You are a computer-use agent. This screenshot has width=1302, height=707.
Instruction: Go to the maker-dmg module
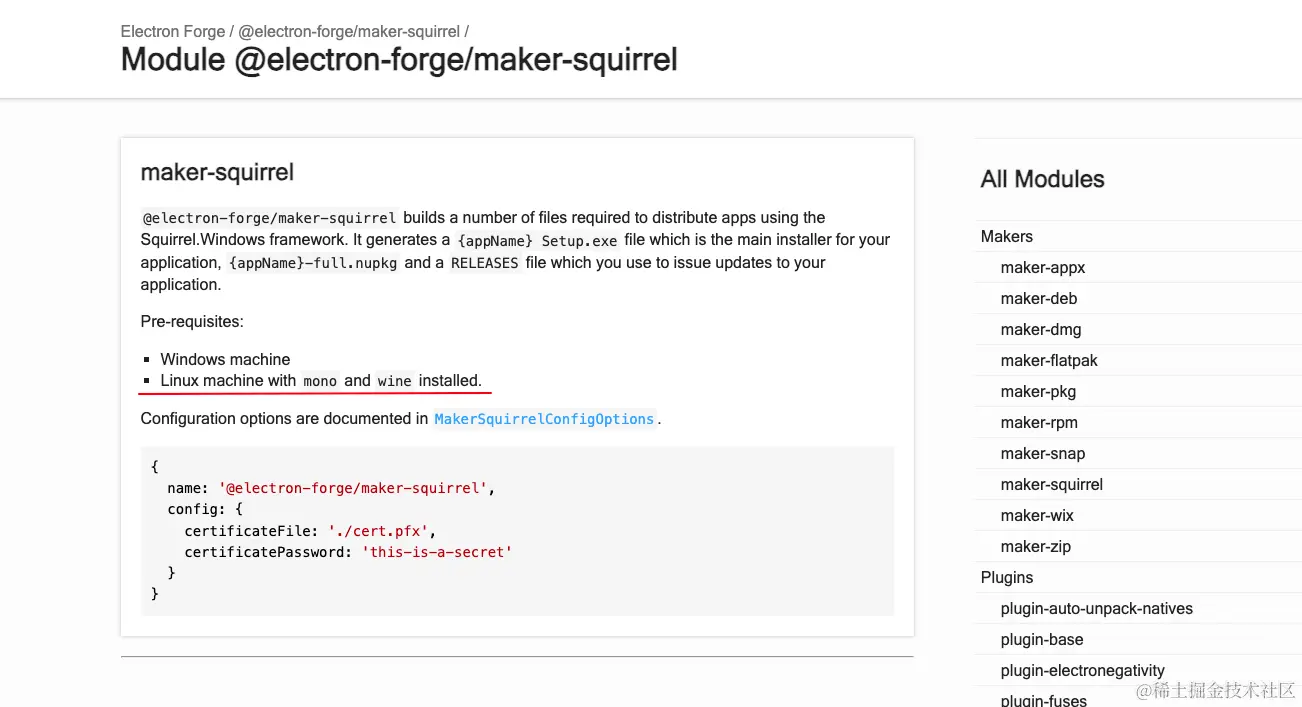pyautogui.click(x=1041, y=330)
